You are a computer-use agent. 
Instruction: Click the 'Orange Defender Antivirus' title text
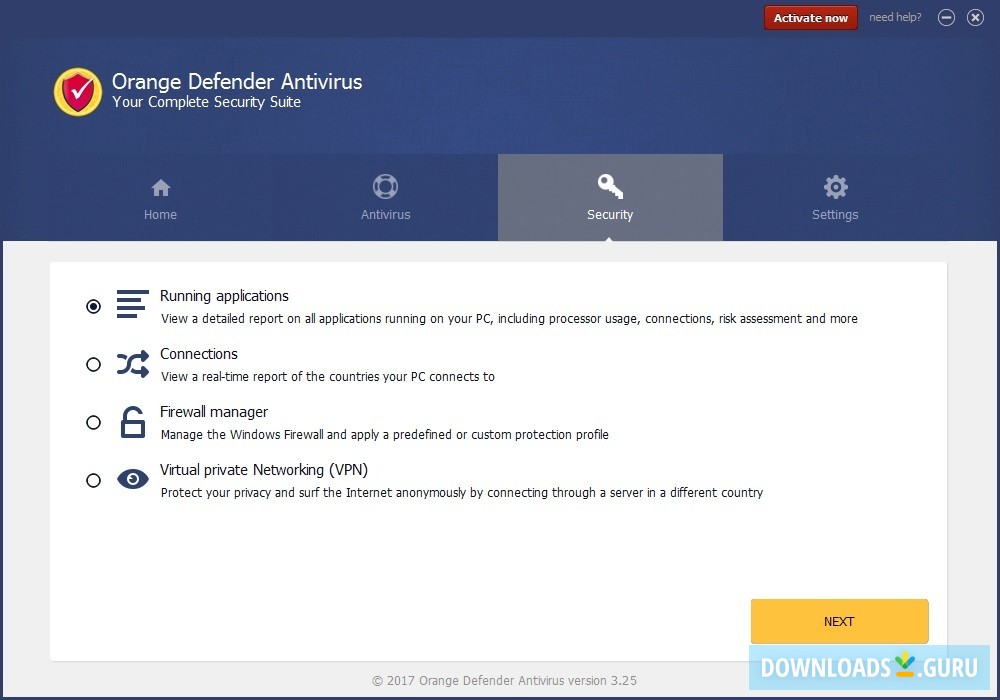pos(237,82)
